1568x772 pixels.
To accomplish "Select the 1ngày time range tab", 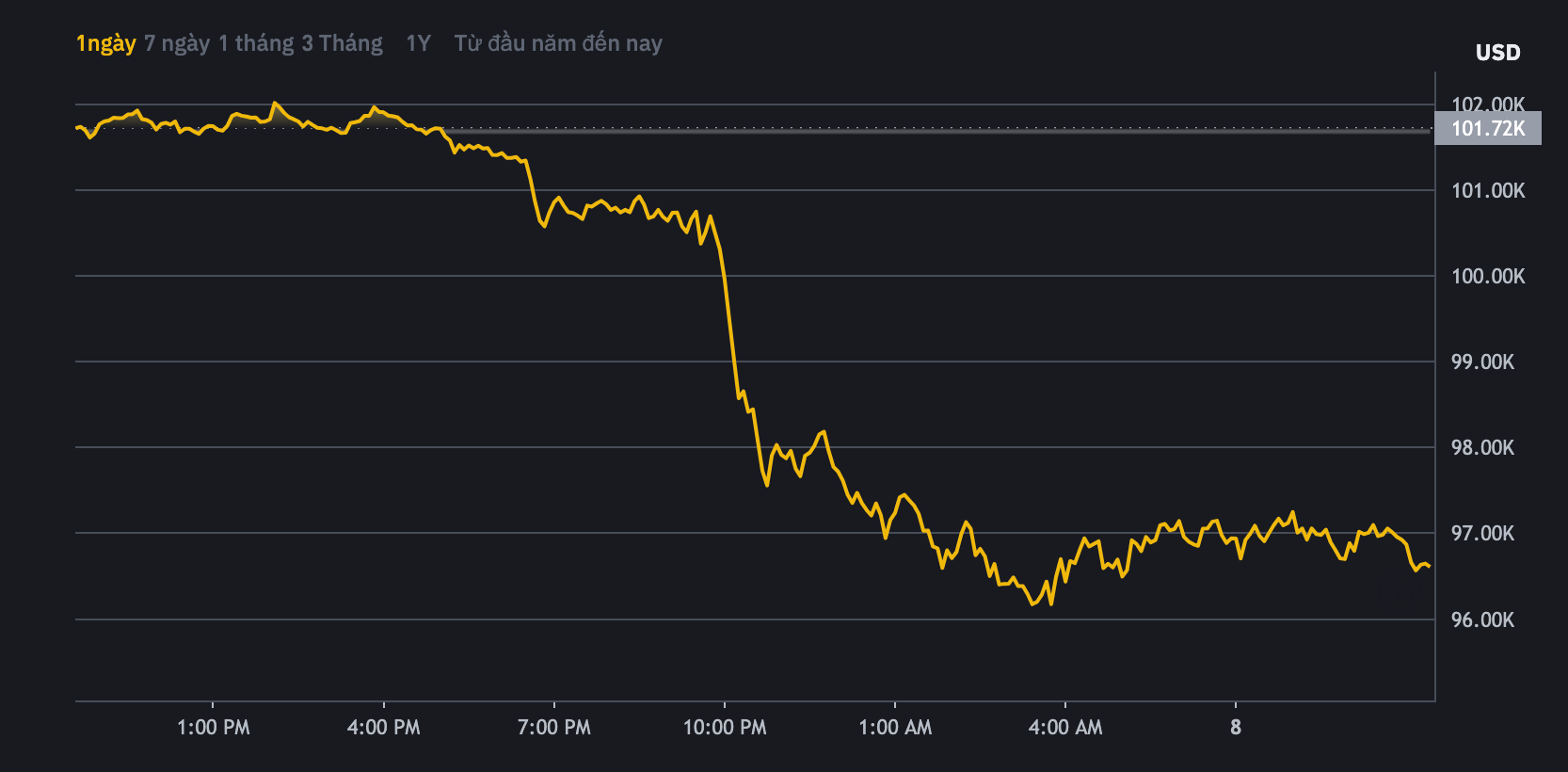I will [105, 43].
